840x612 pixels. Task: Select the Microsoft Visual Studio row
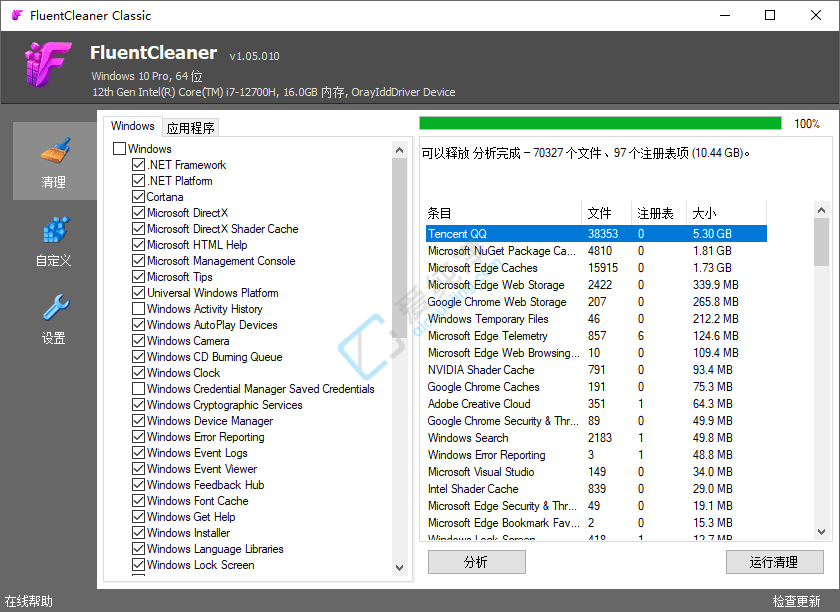coord(596,472)
